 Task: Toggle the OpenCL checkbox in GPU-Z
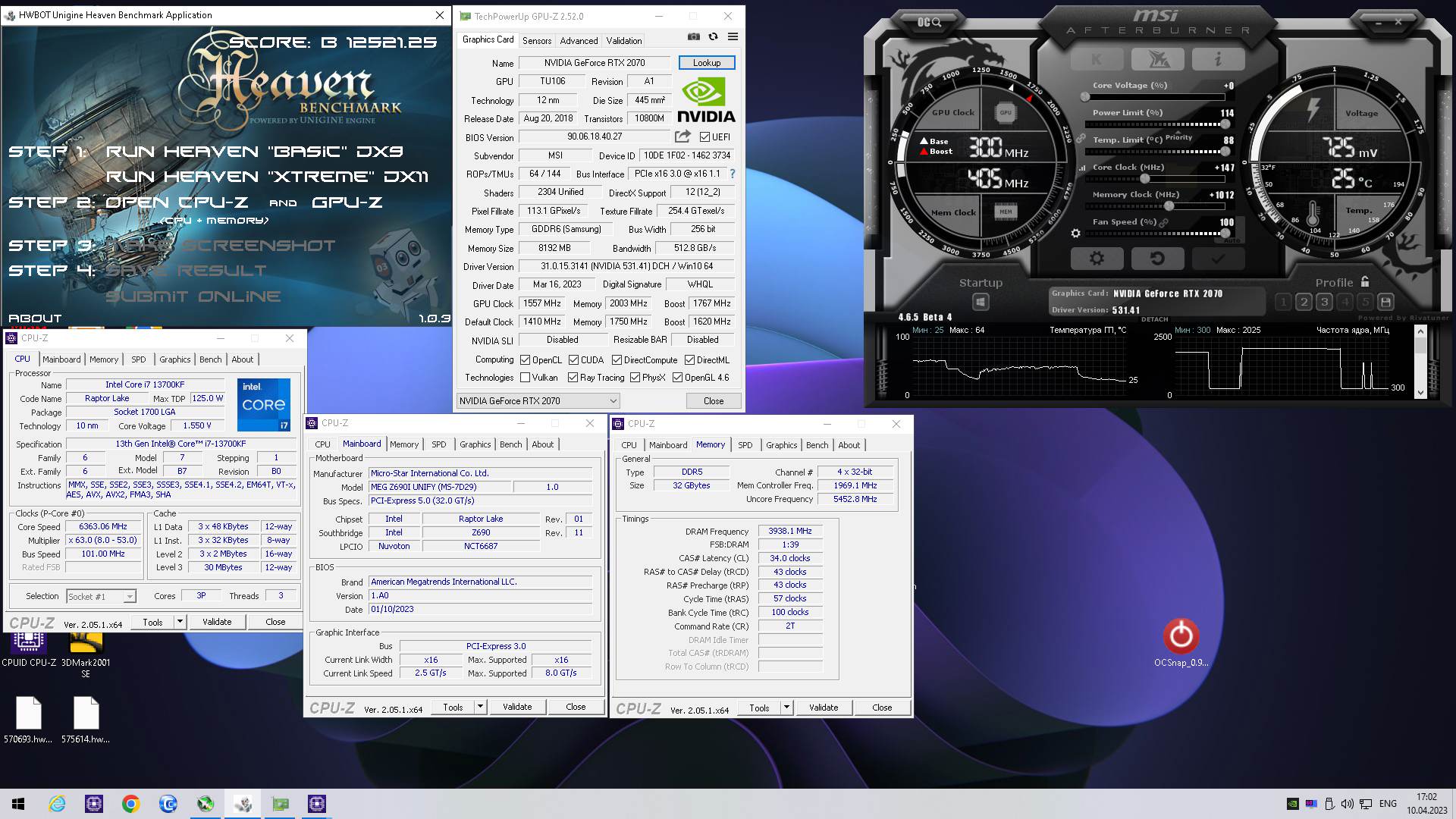[525, 360]
